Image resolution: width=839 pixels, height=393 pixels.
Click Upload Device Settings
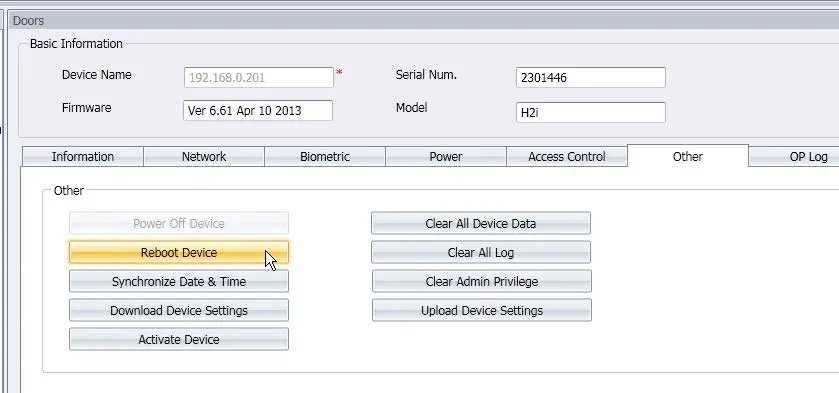[x=482, y=310]
